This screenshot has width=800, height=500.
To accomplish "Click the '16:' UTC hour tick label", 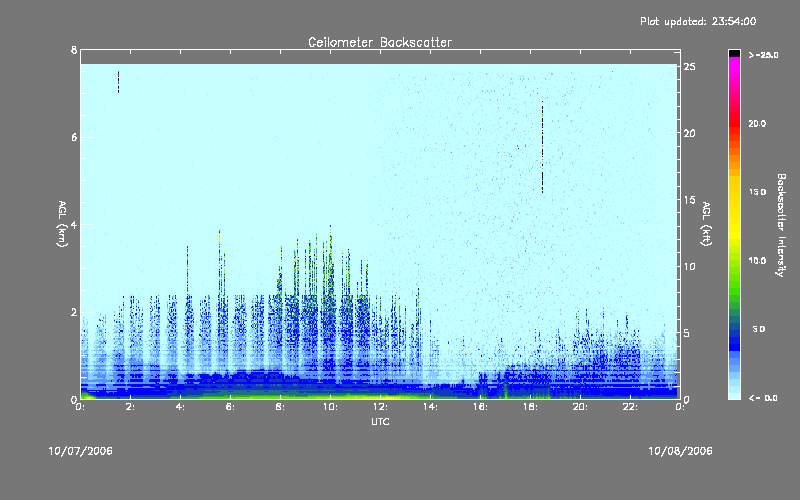I will [481, 407].
